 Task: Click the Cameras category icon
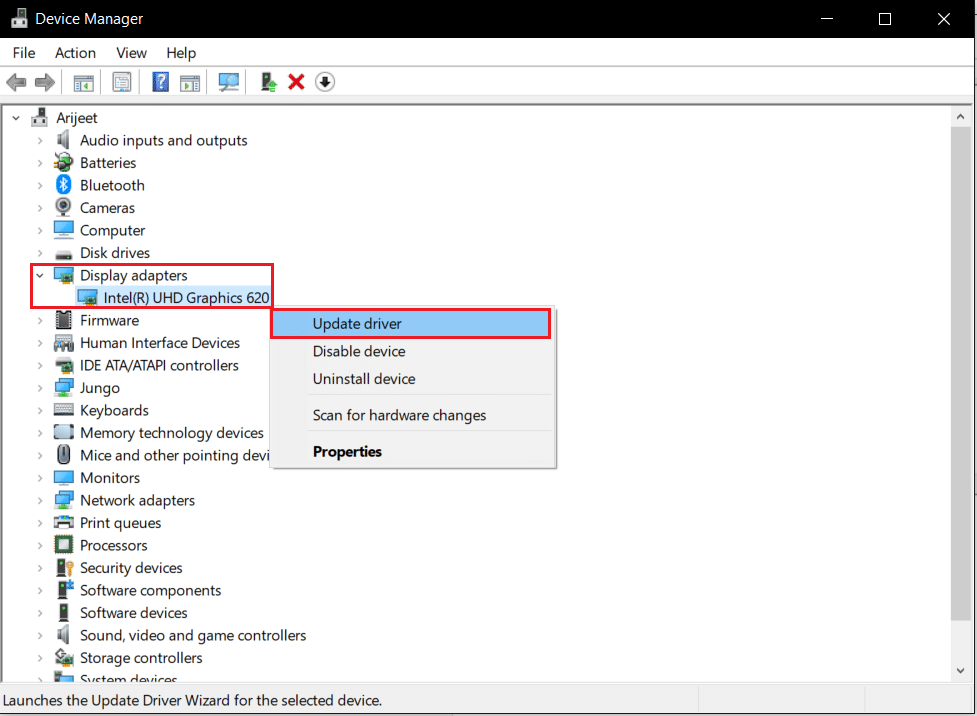(64, 208)
